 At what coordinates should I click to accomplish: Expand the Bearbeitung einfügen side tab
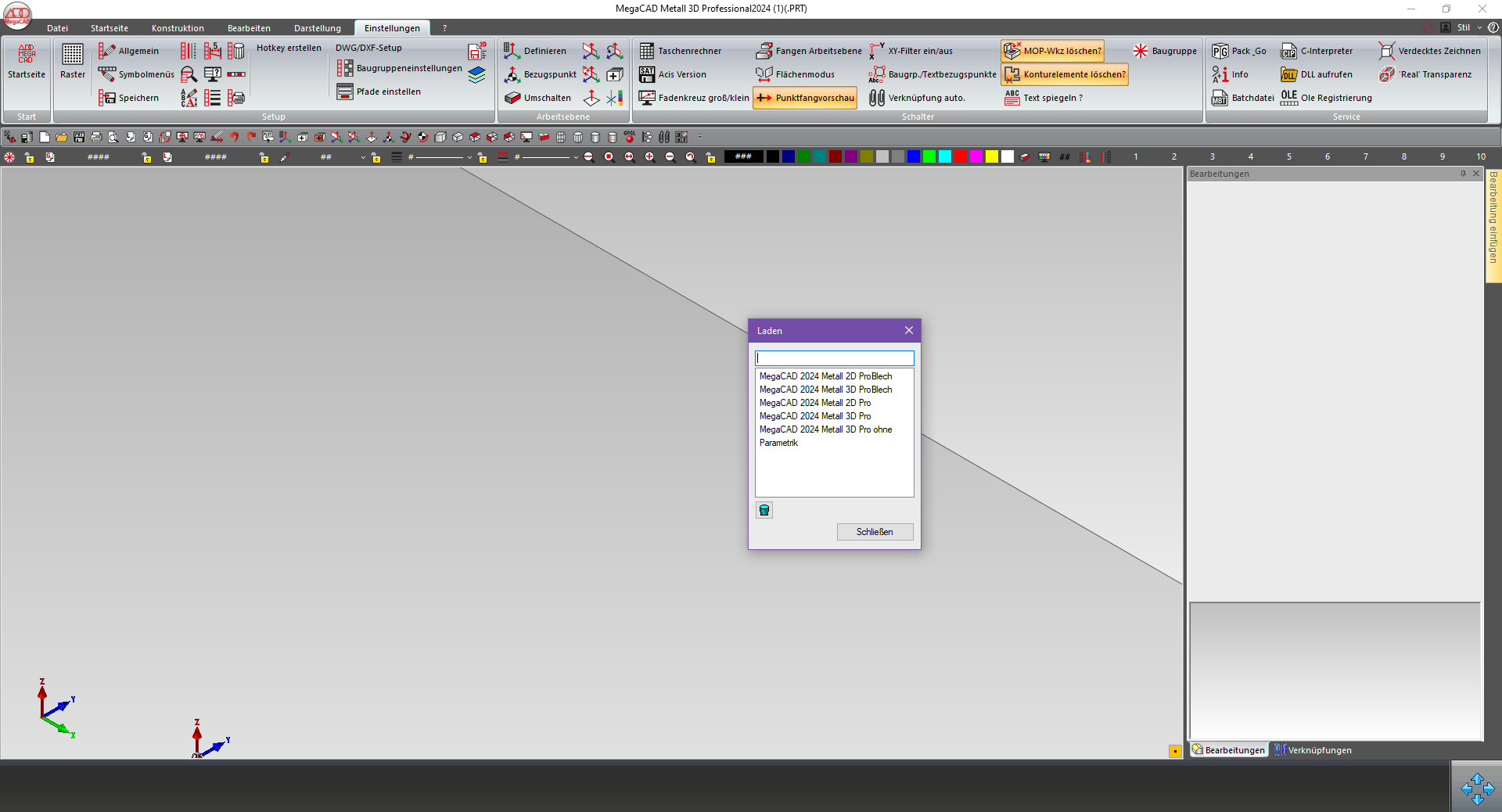(1493, 225)
